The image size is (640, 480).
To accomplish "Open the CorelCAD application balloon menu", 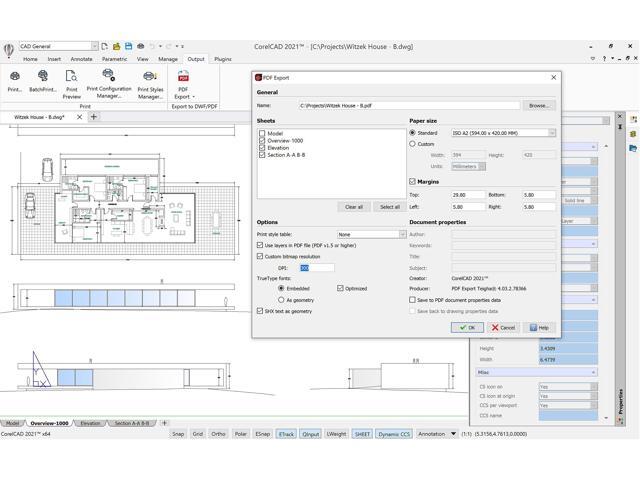I will tap(9, 50).
